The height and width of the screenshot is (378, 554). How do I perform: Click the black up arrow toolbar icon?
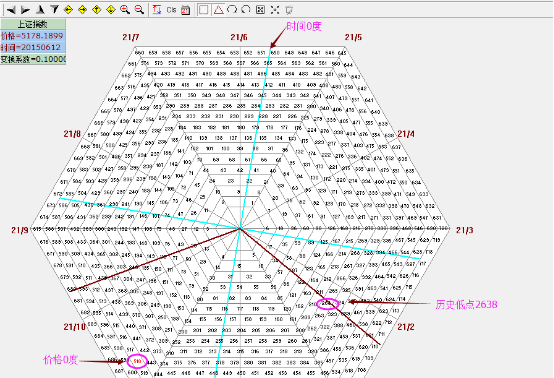point(40,10)
